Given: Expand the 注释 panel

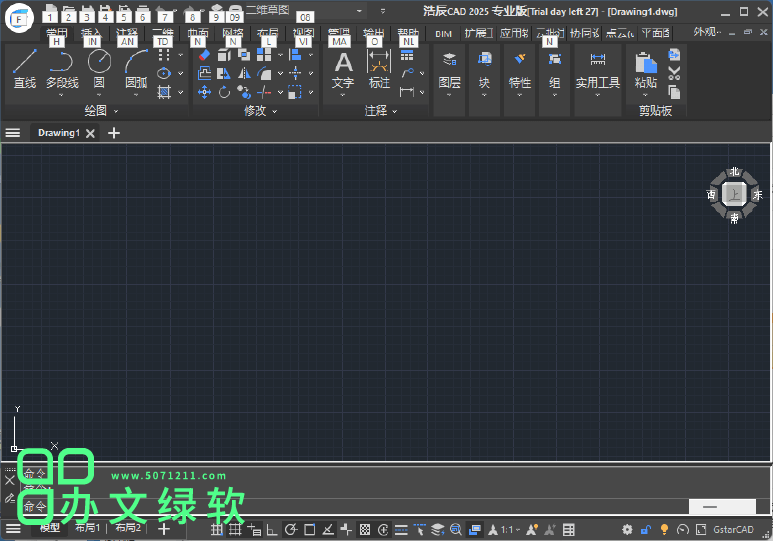Looking at the screenshot, I should coord(381,111).
